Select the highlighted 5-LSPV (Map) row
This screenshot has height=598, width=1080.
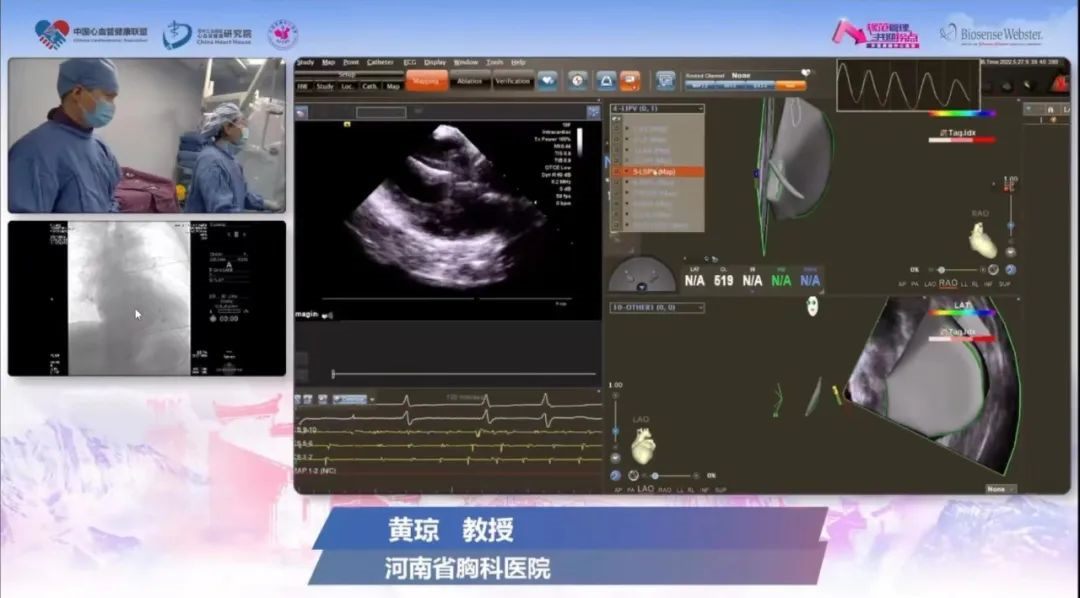coord(657,172)
